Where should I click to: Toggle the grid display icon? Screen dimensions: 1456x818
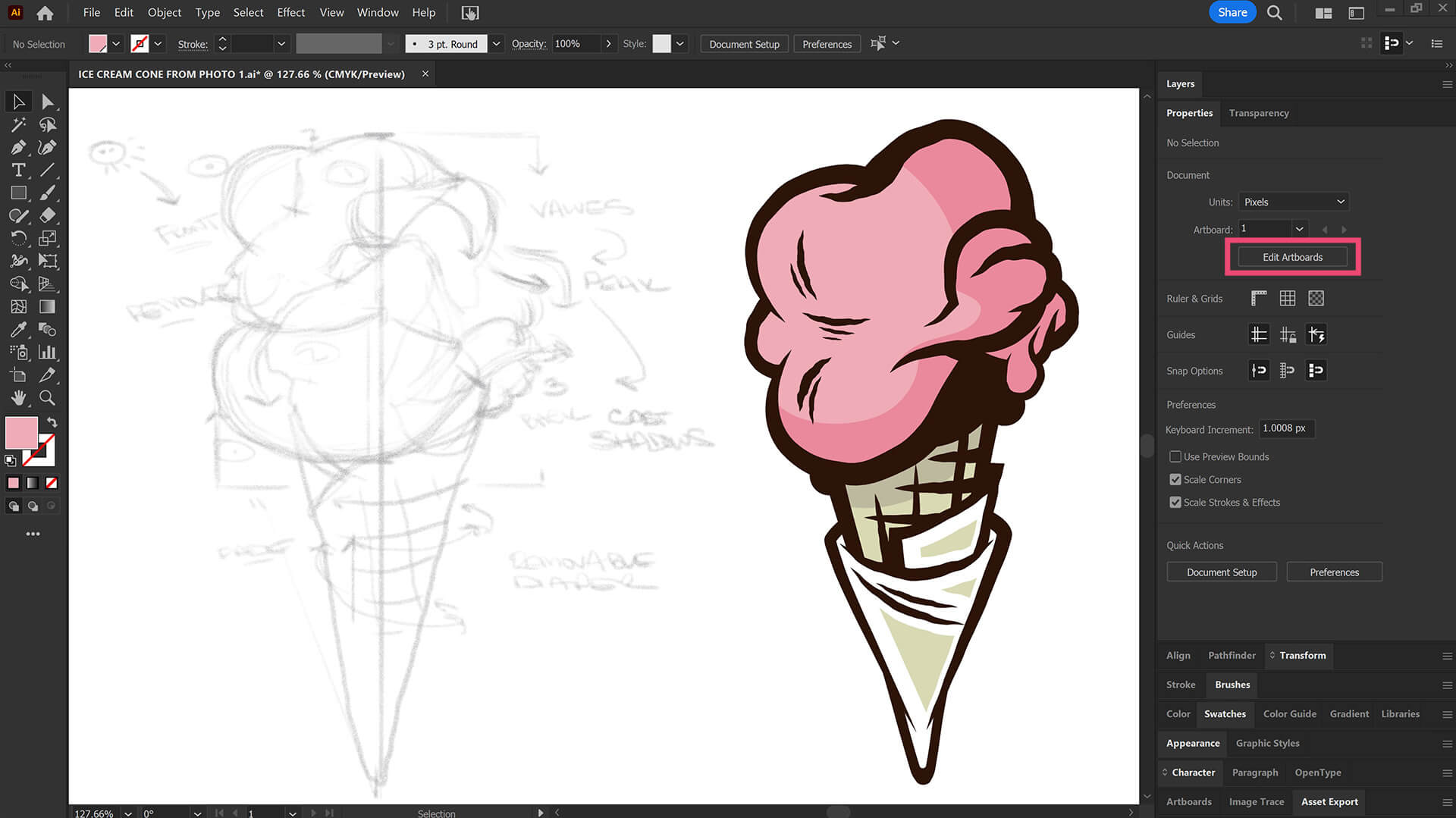point(1288,298)
